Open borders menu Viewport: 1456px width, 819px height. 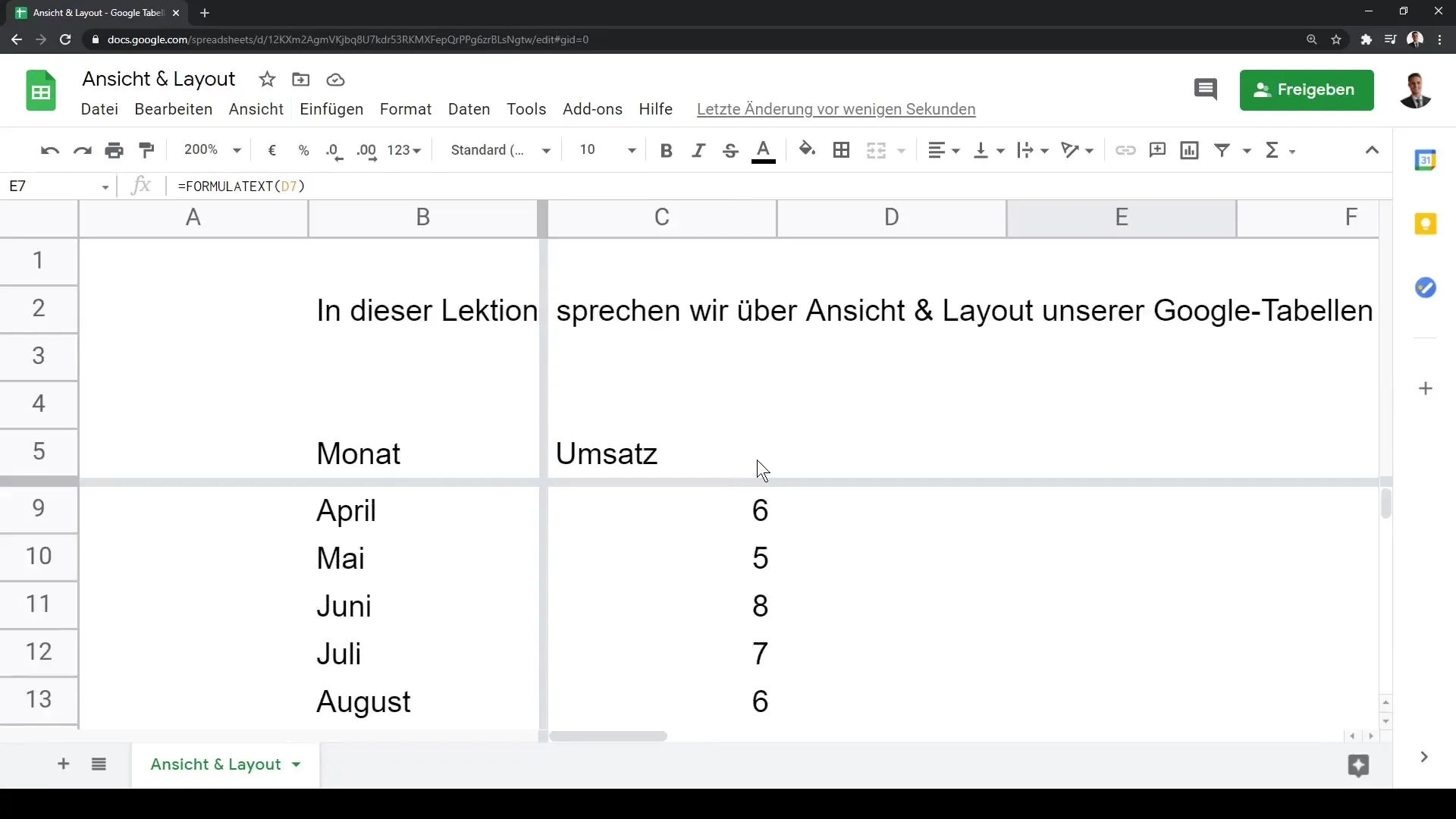(841, 150)
